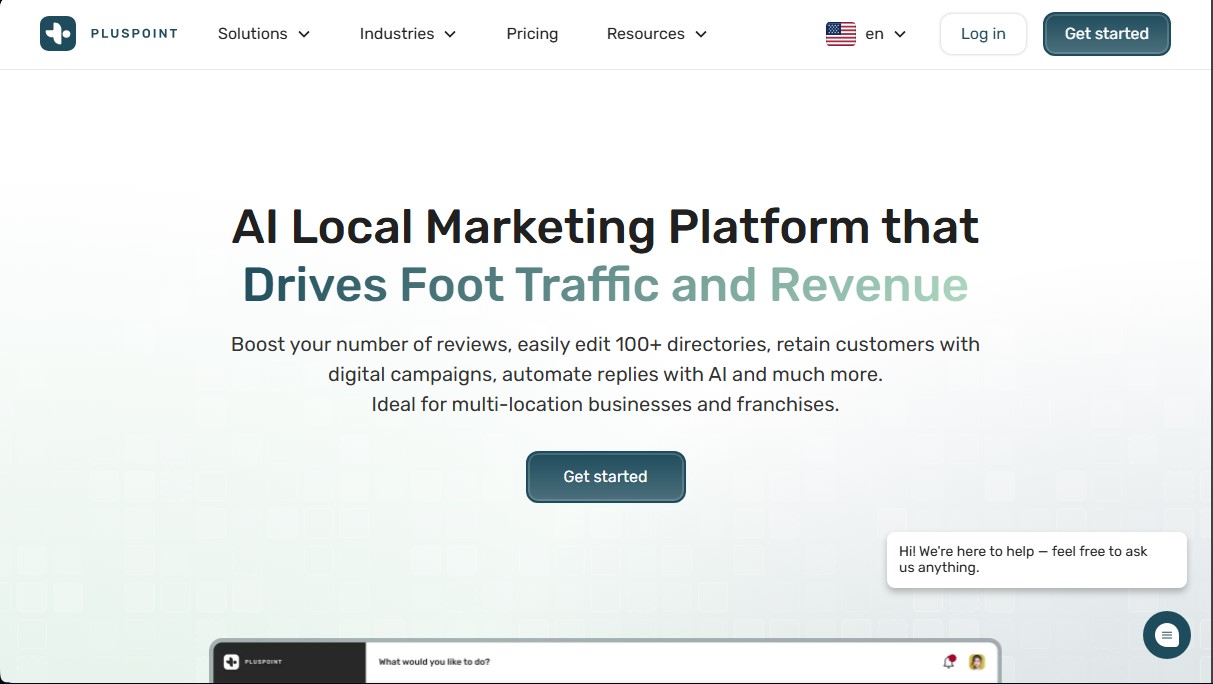Click 'Drives Foot Traffic and Revenue' heading
1213x684 pixels.
tap(605, 285)
